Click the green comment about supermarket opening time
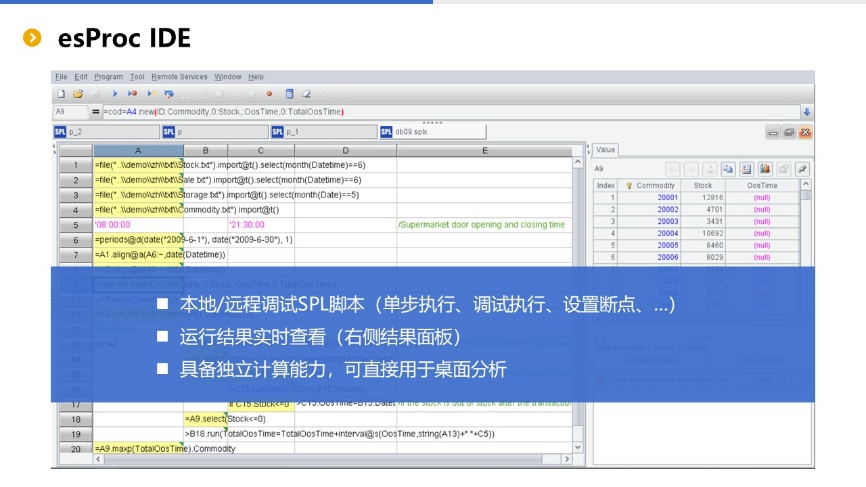This screenshot has width=866, height=487. point(481,225)
